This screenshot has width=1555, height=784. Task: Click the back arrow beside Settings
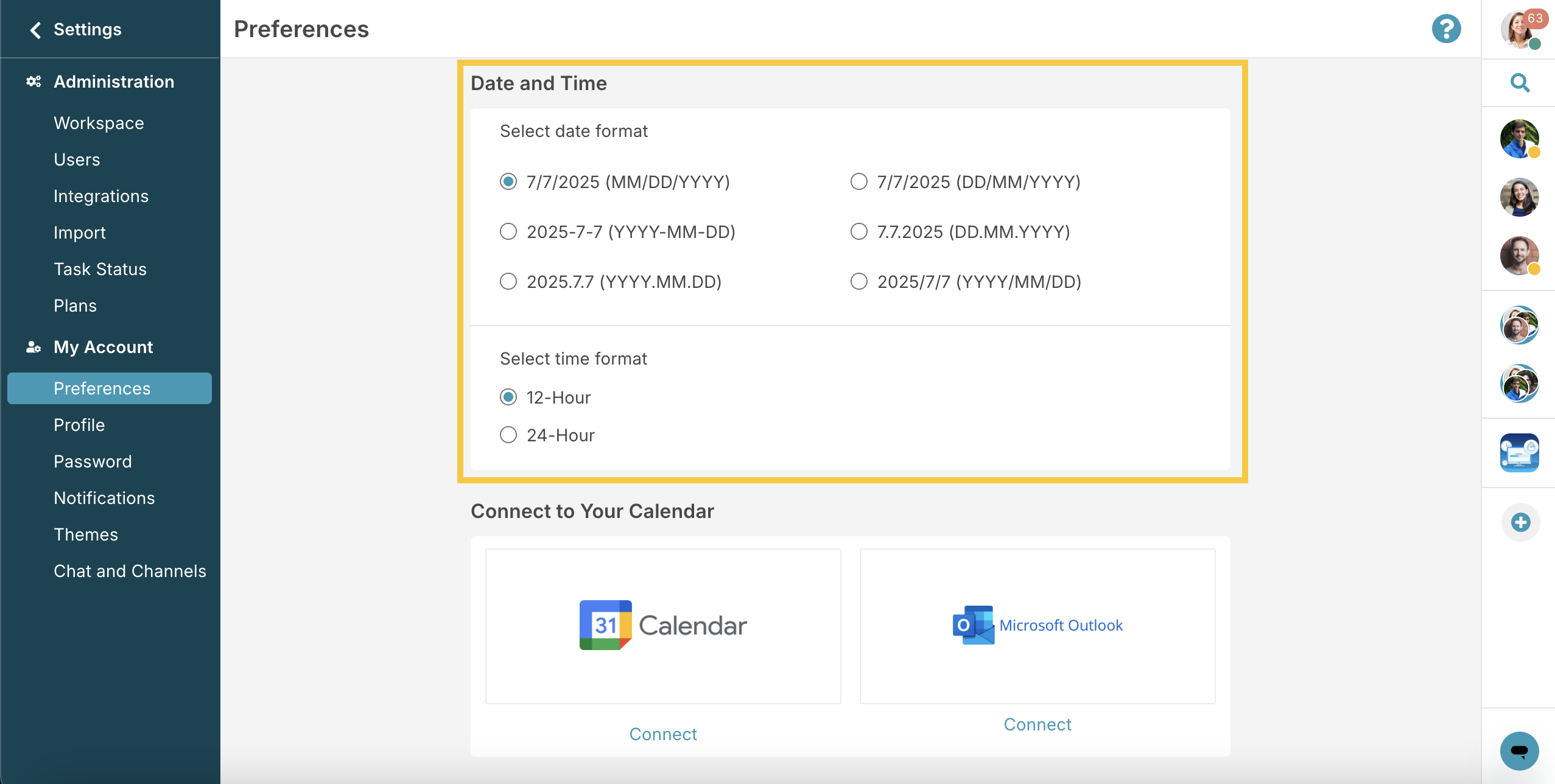click(36, 29)
